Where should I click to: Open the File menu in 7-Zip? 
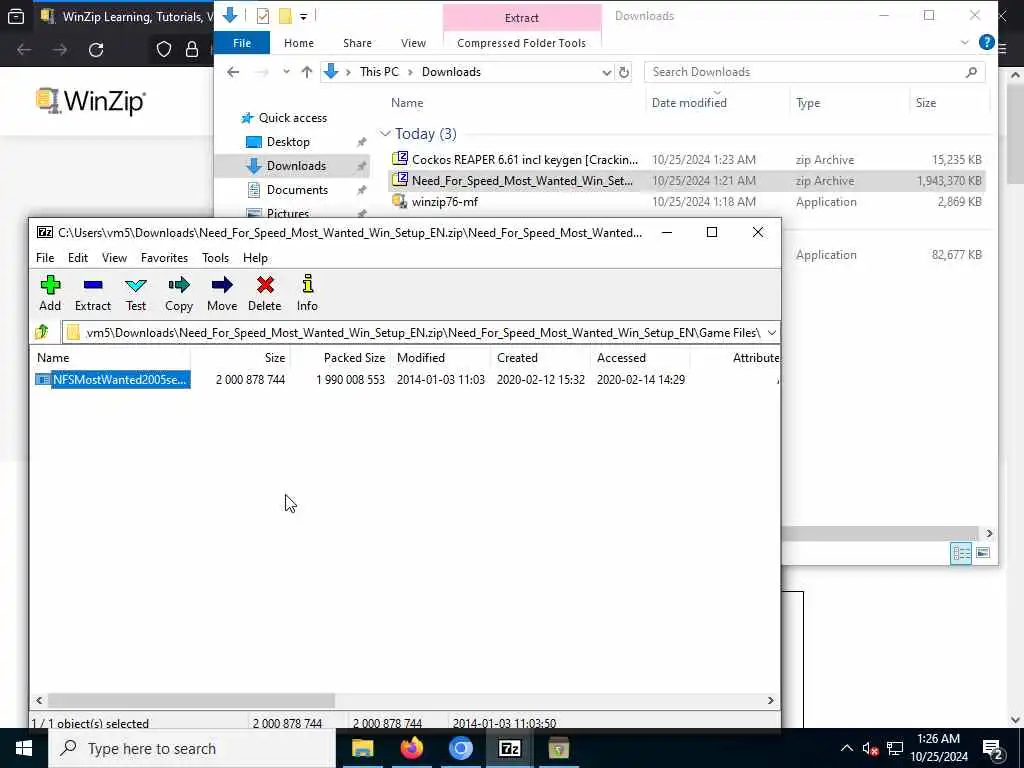tap(45, 258)
